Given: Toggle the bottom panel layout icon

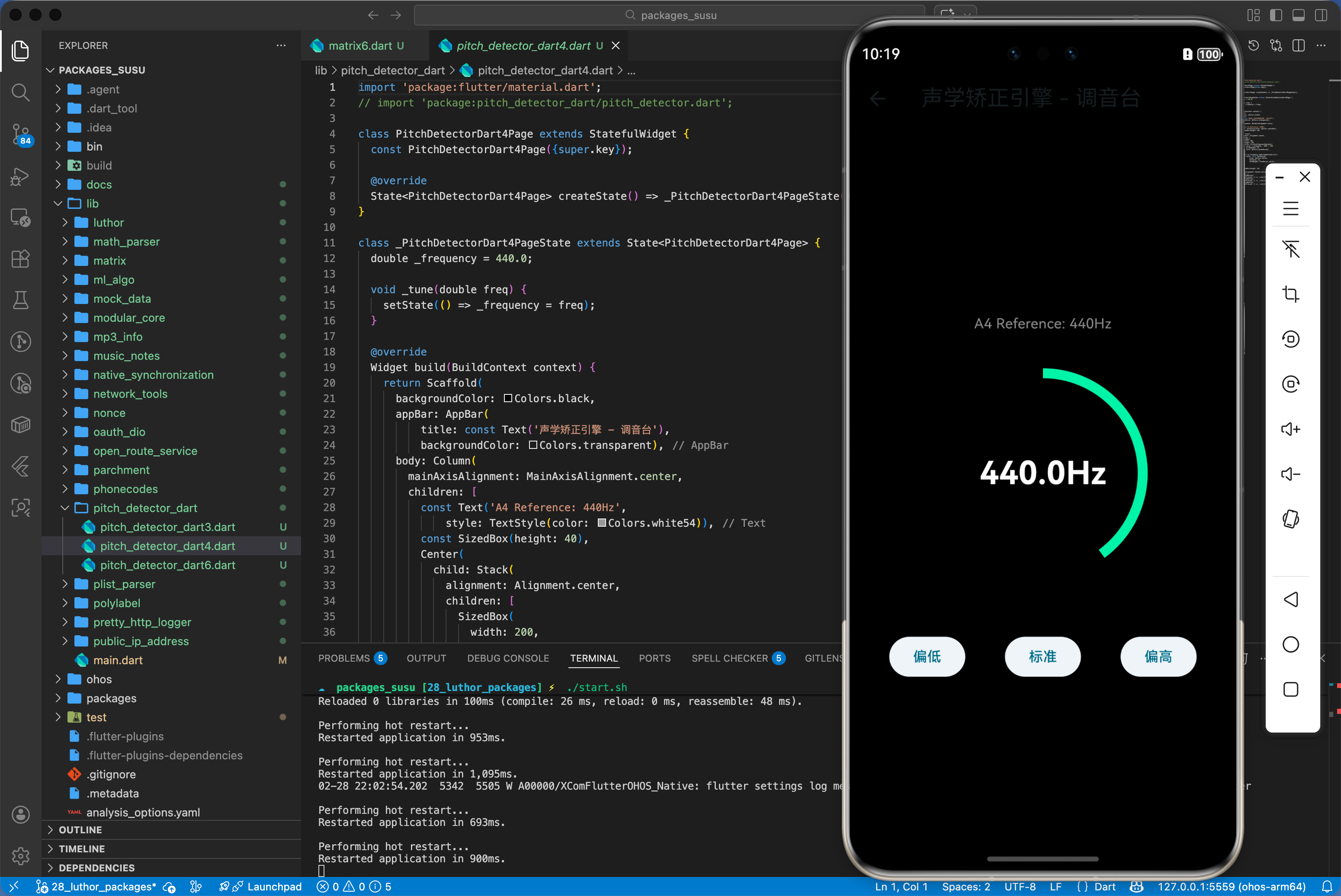Looking at the screenshot, I should tap(1298, 16).
